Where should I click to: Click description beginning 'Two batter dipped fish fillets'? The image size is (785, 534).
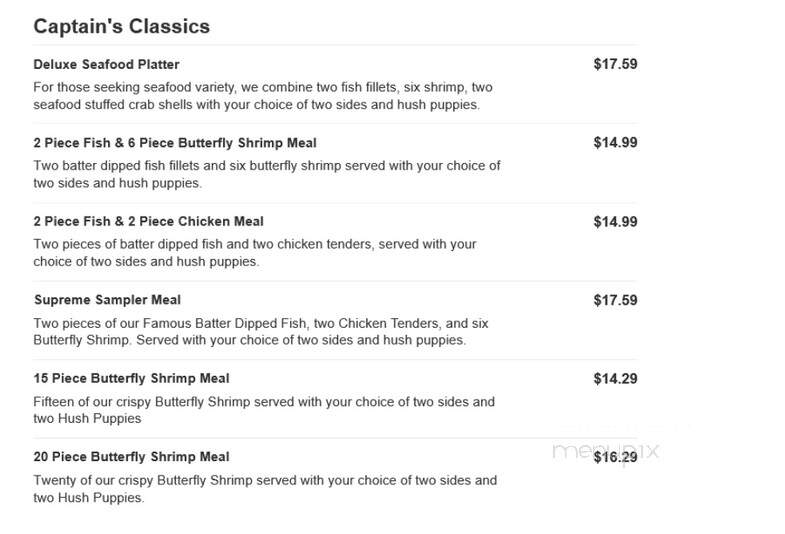click(267, 174)
